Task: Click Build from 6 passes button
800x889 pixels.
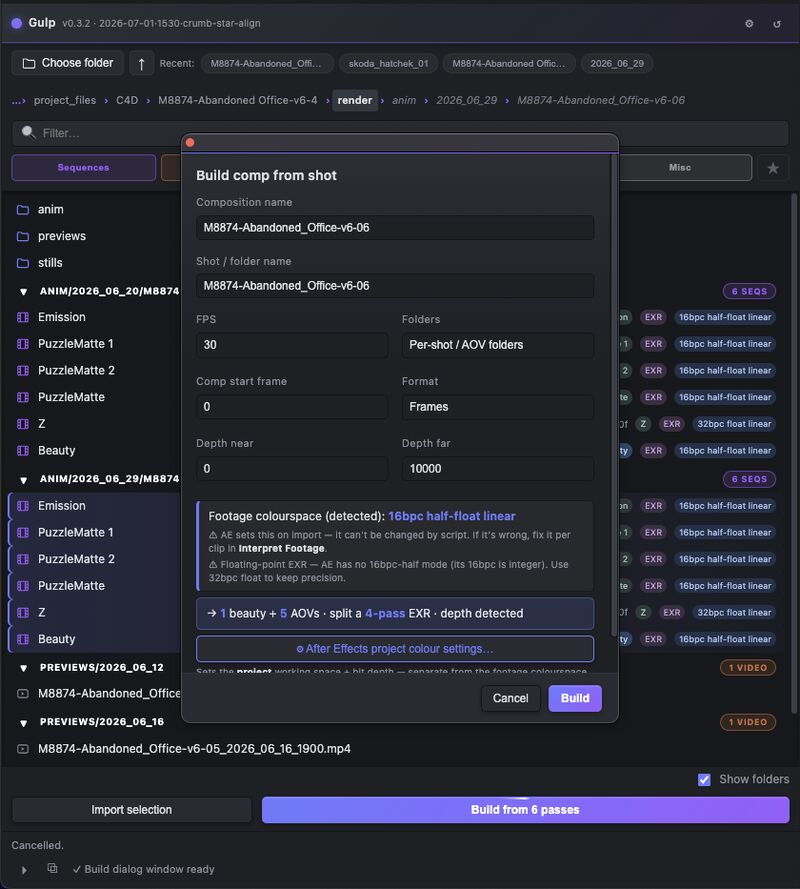Action: click(x=525, y=810)
